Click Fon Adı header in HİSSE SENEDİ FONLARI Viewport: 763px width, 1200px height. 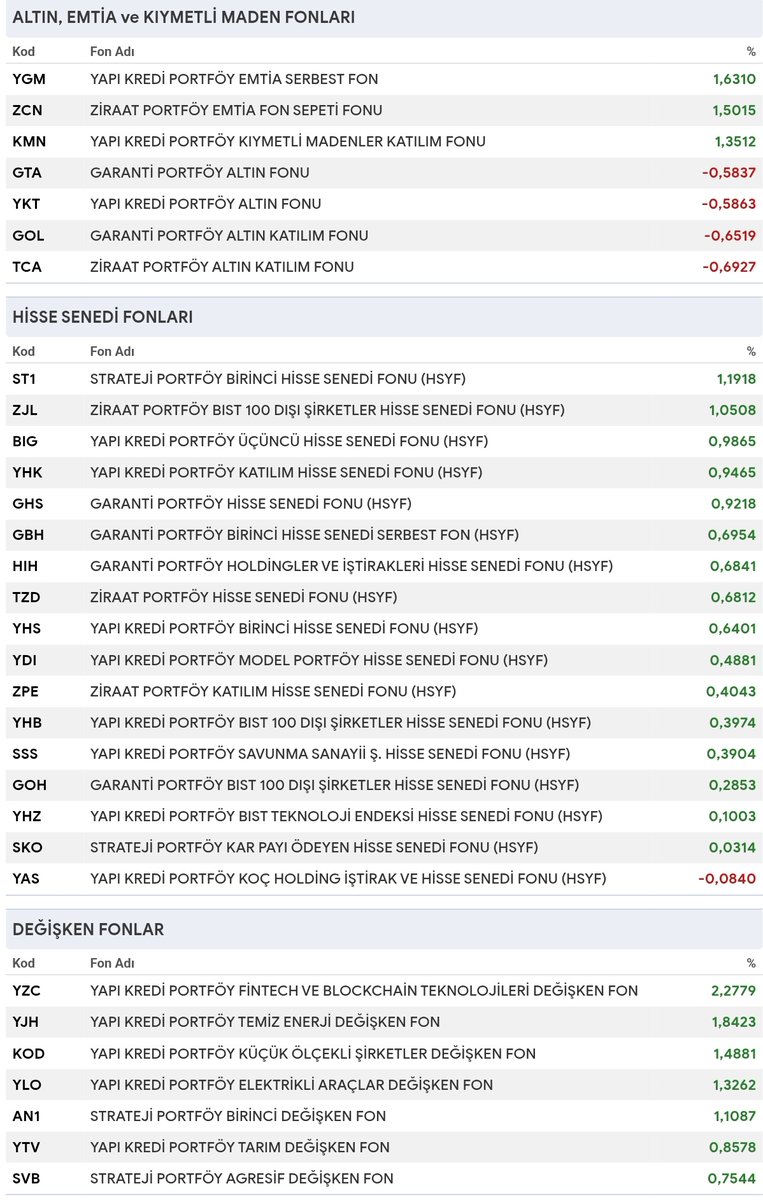112,352
